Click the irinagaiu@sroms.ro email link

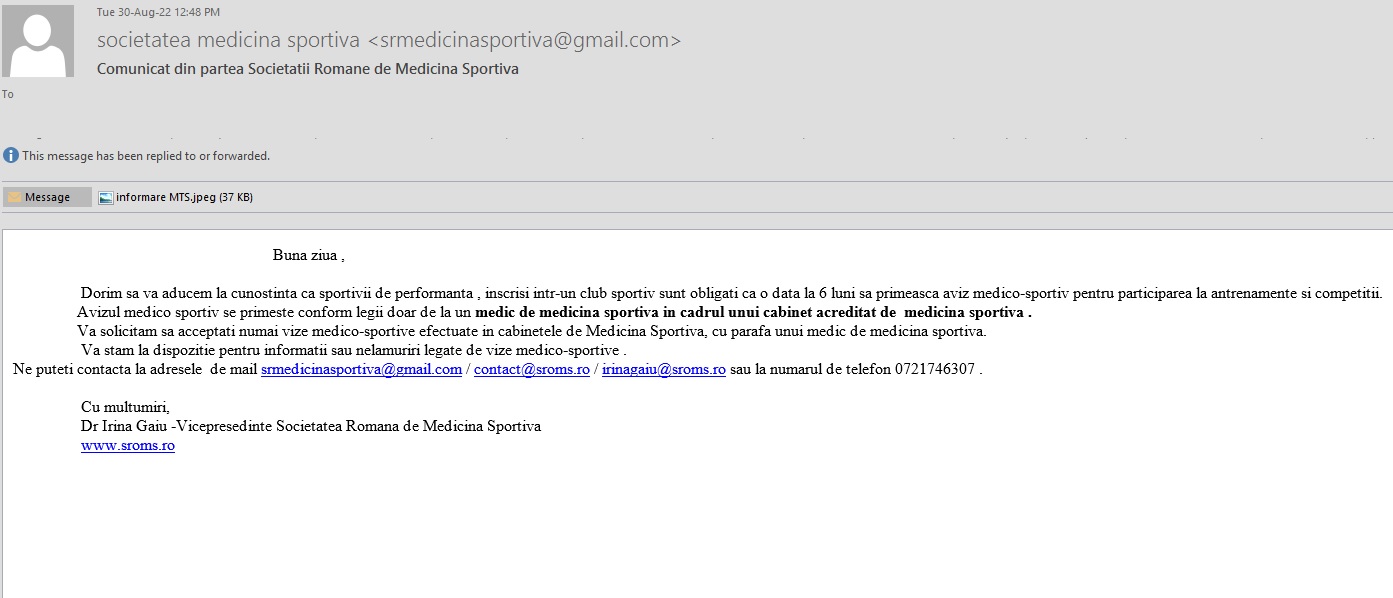(x=663, y=369)
